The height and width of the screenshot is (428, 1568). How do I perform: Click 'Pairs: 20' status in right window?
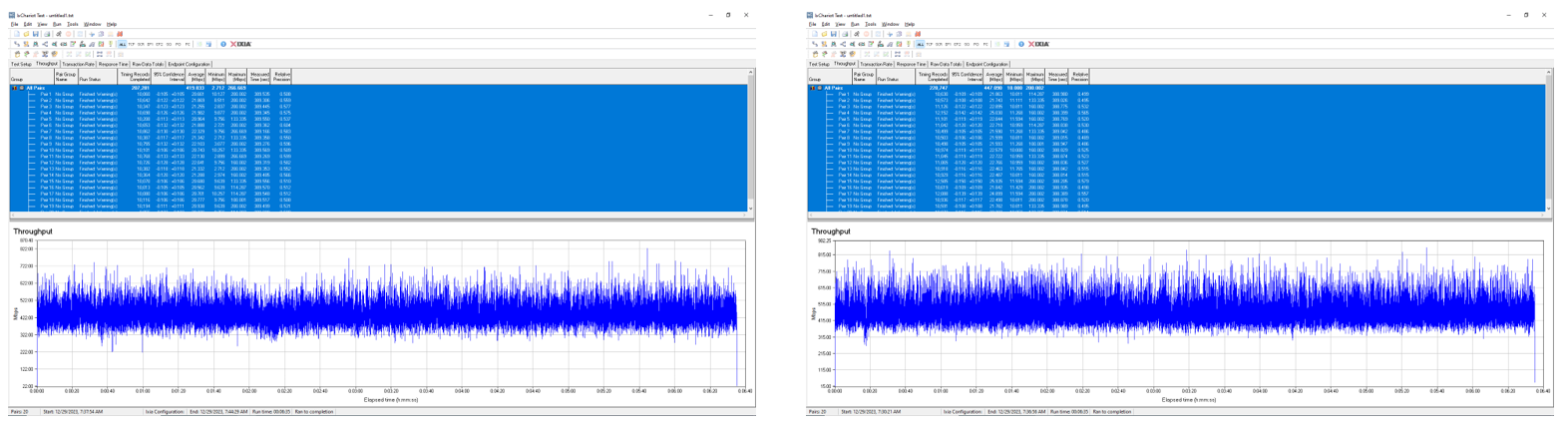click(818, 411)
